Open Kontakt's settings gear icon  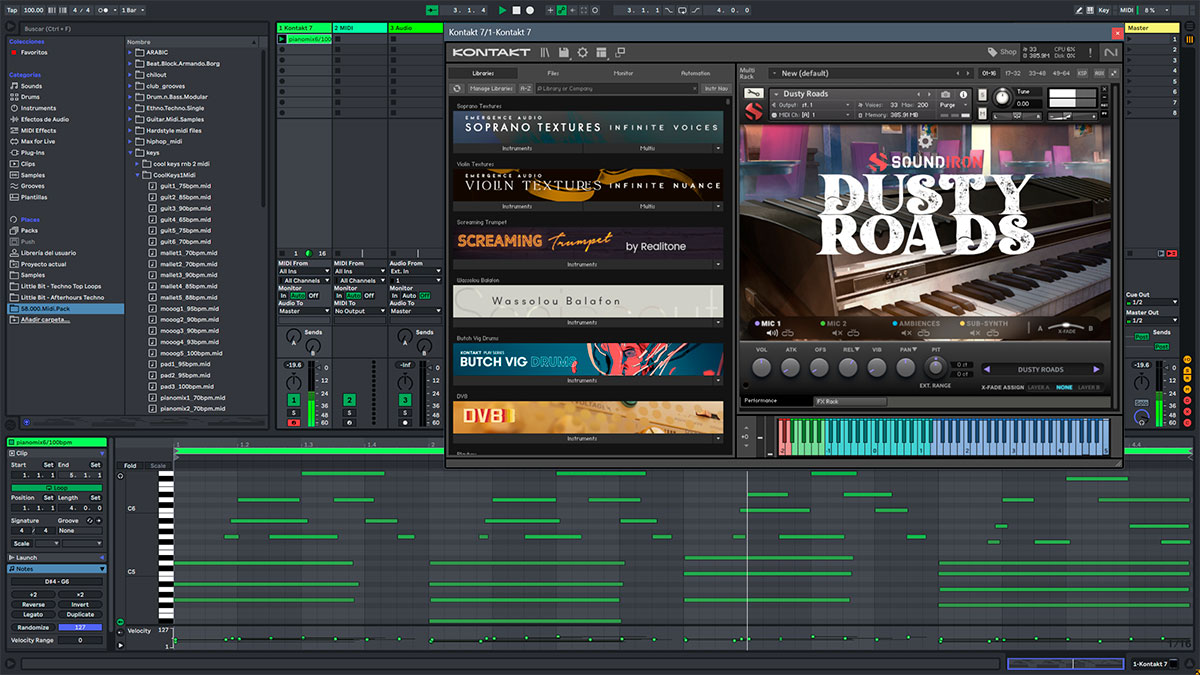[x=582, y=52]
